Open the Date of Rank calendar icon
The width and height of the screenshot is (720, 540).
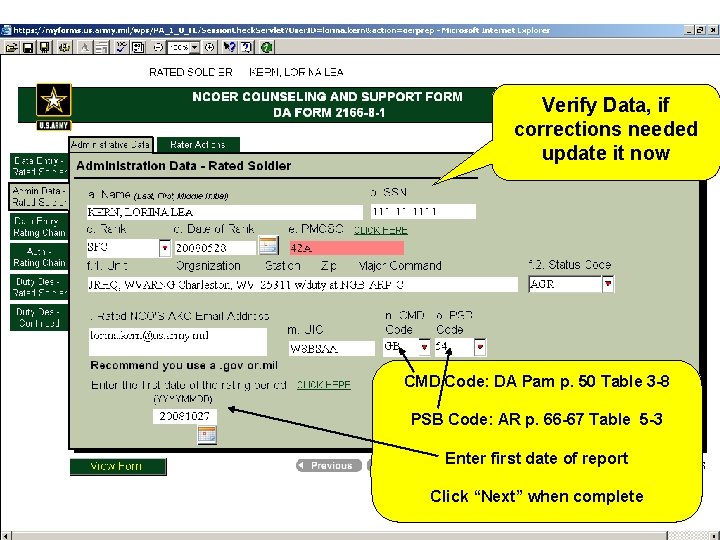[269, 245]
